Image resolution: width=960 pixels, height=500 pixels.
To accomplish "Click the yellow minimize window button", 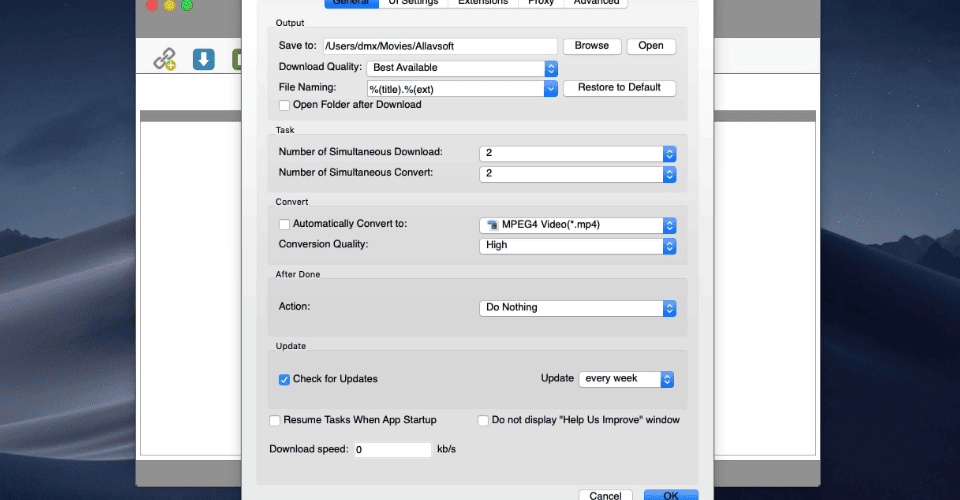I will coord(170,6).
